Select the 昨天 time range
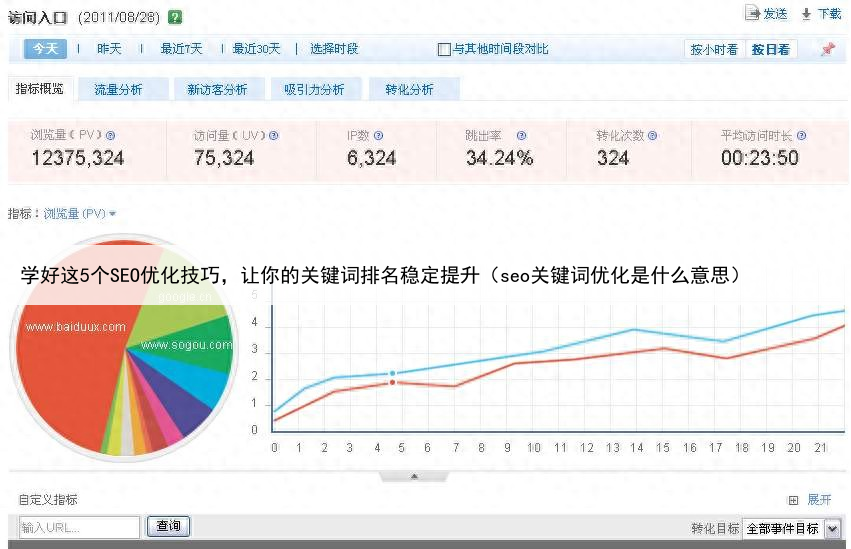Screen dimensions: 851x549 (109, 49)
